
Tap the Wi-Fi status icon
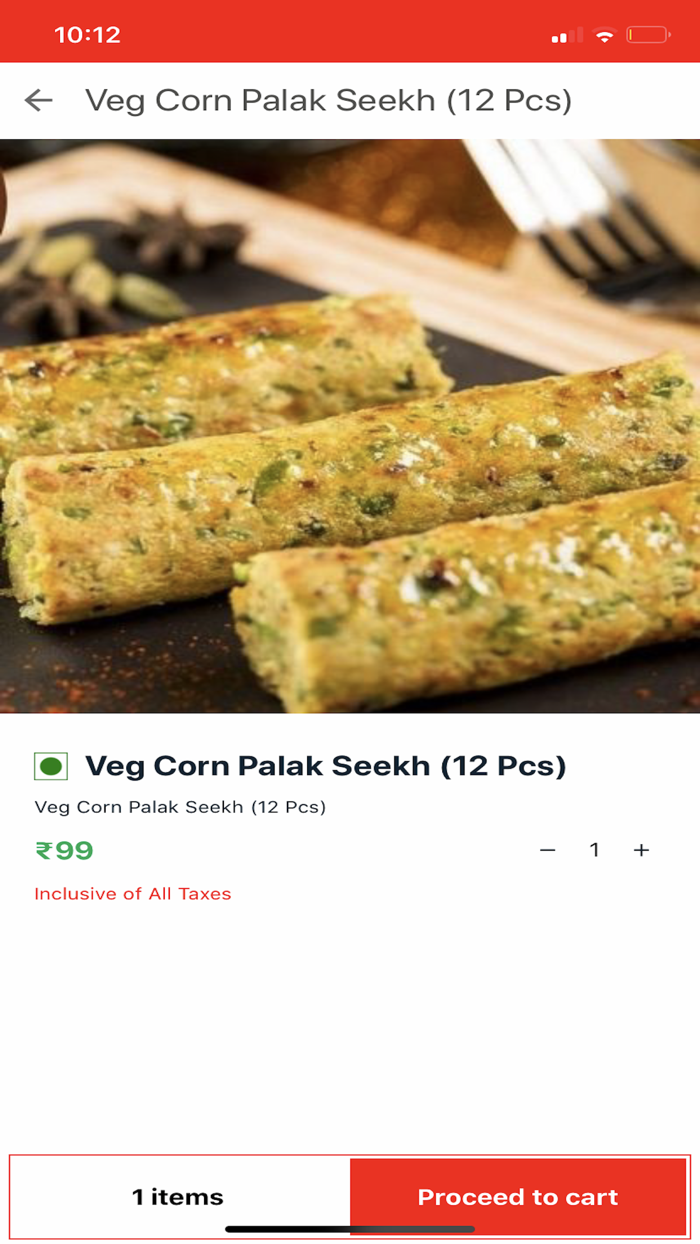click(x=604, y=35)
